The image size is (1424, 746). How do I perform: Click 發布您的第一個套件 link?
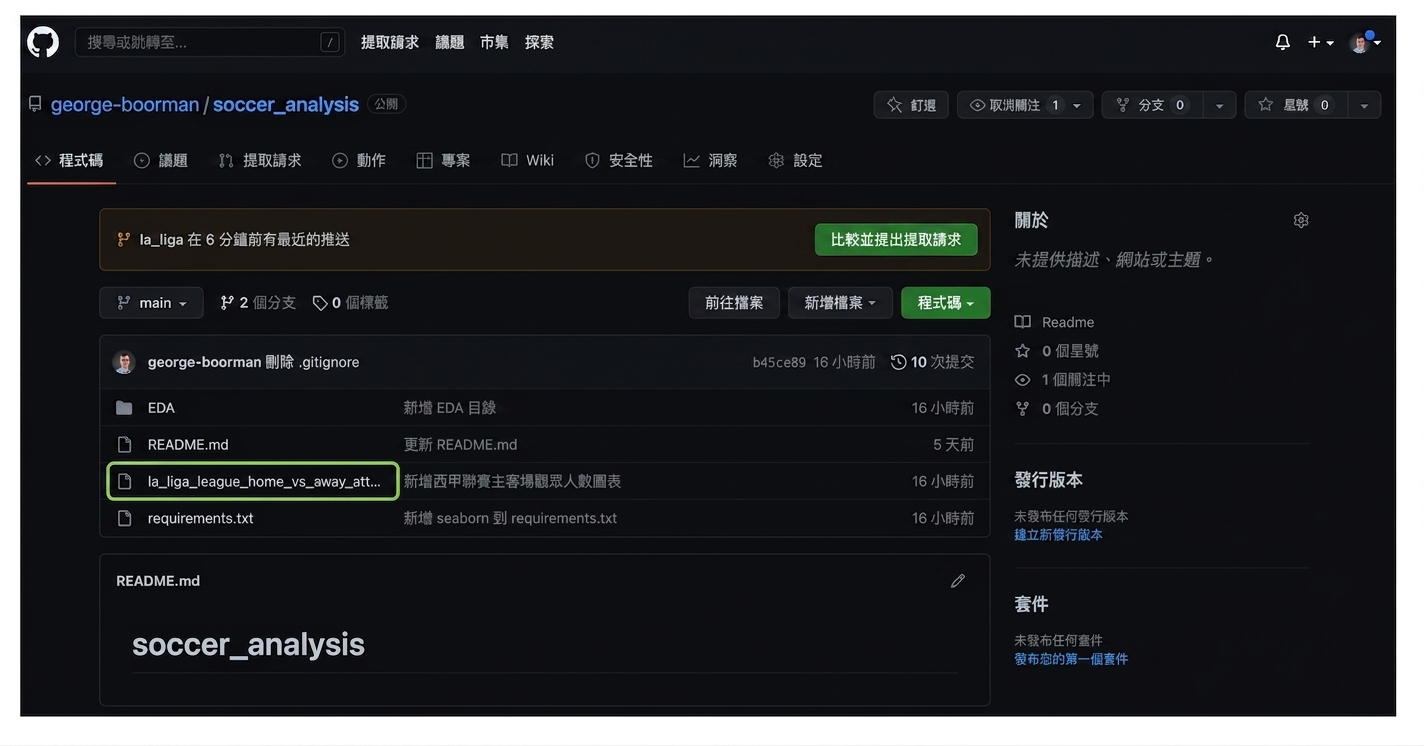pyautogui.click(x=1071, y=659)
